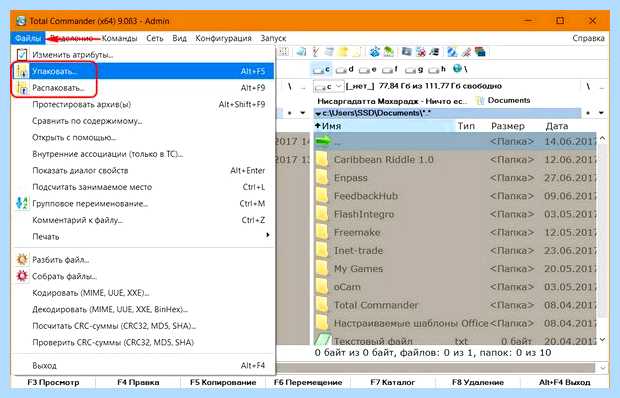Switch to drive e button
The height and width of the screenshot is (398, 620).
(367, 70)
